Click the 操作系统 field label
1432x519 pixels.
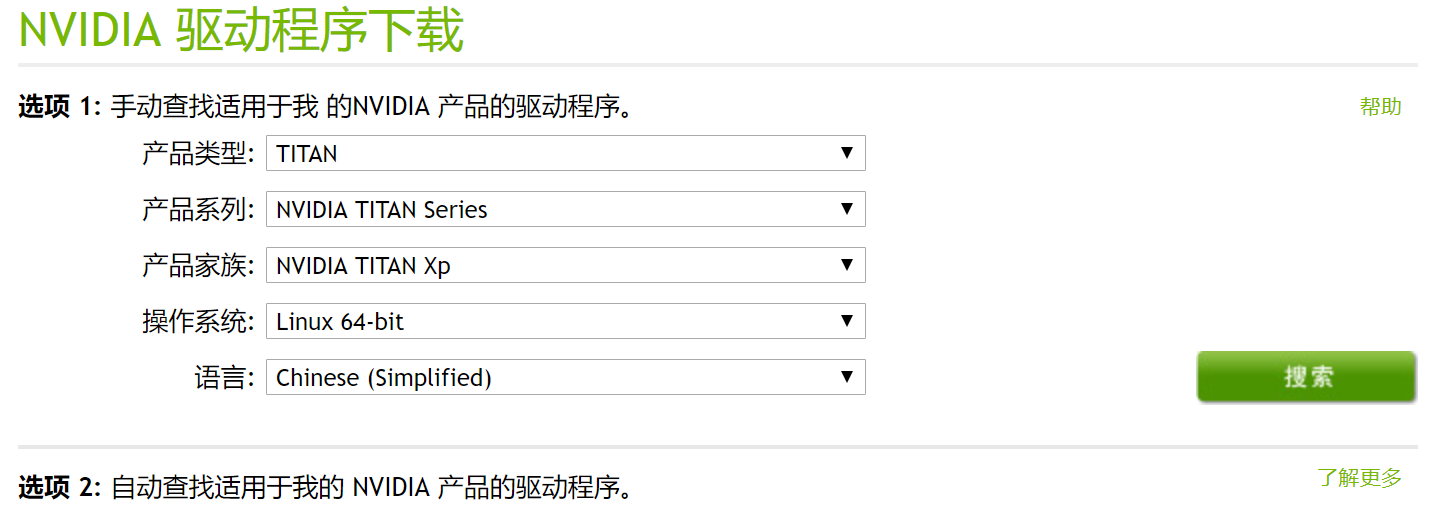[198, 322]
